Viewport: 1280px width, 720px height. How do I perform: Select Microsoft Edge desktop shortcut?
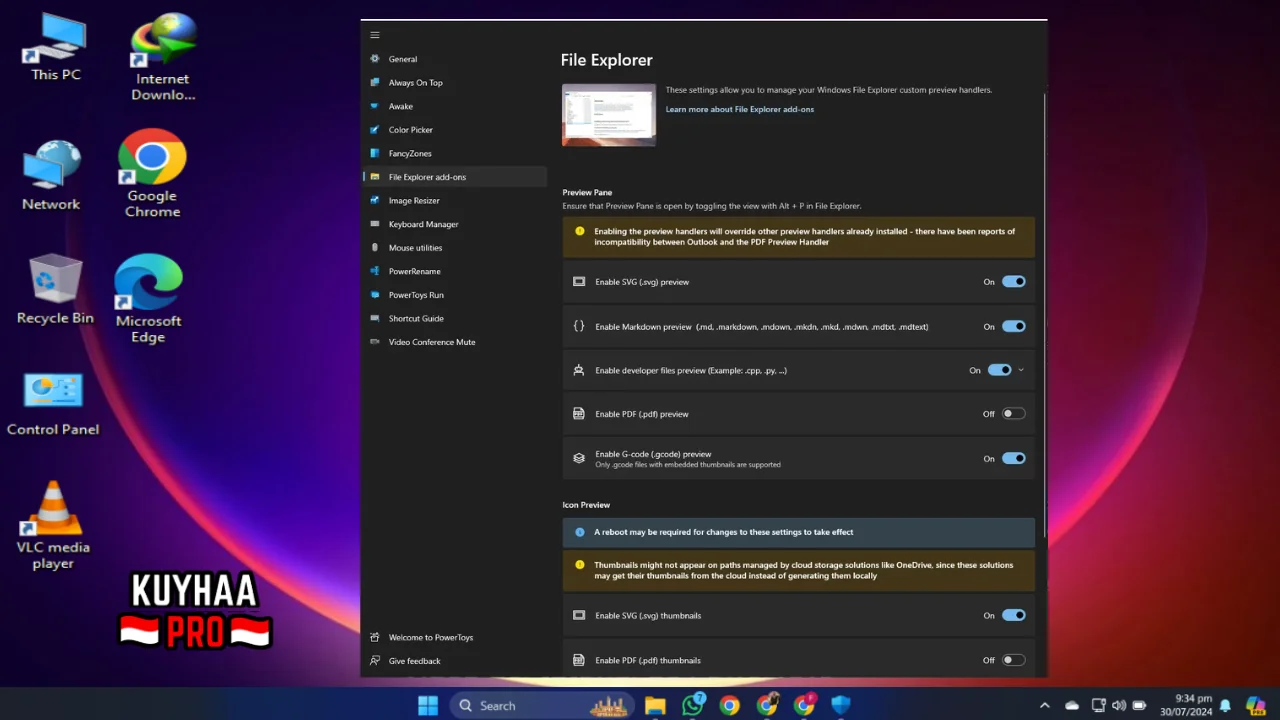tap(148, 299)
